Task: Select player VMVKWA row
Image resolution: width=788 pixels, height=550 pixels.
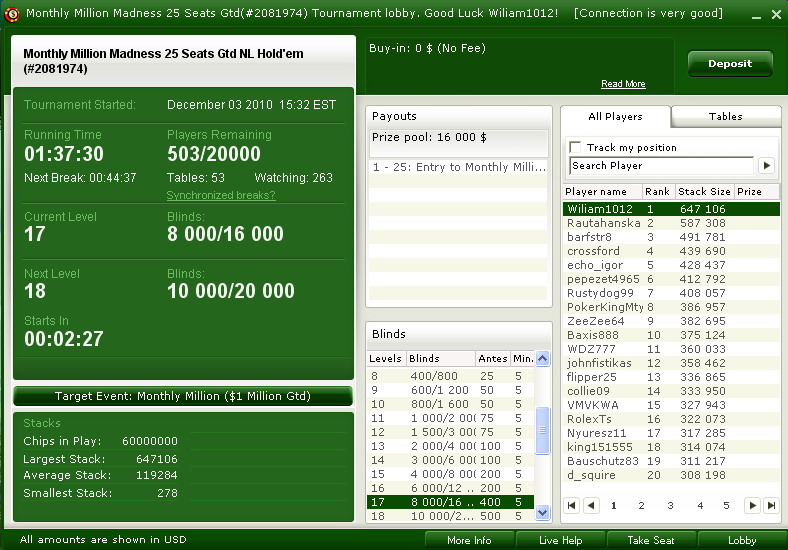Action: [x=671, y=405]
